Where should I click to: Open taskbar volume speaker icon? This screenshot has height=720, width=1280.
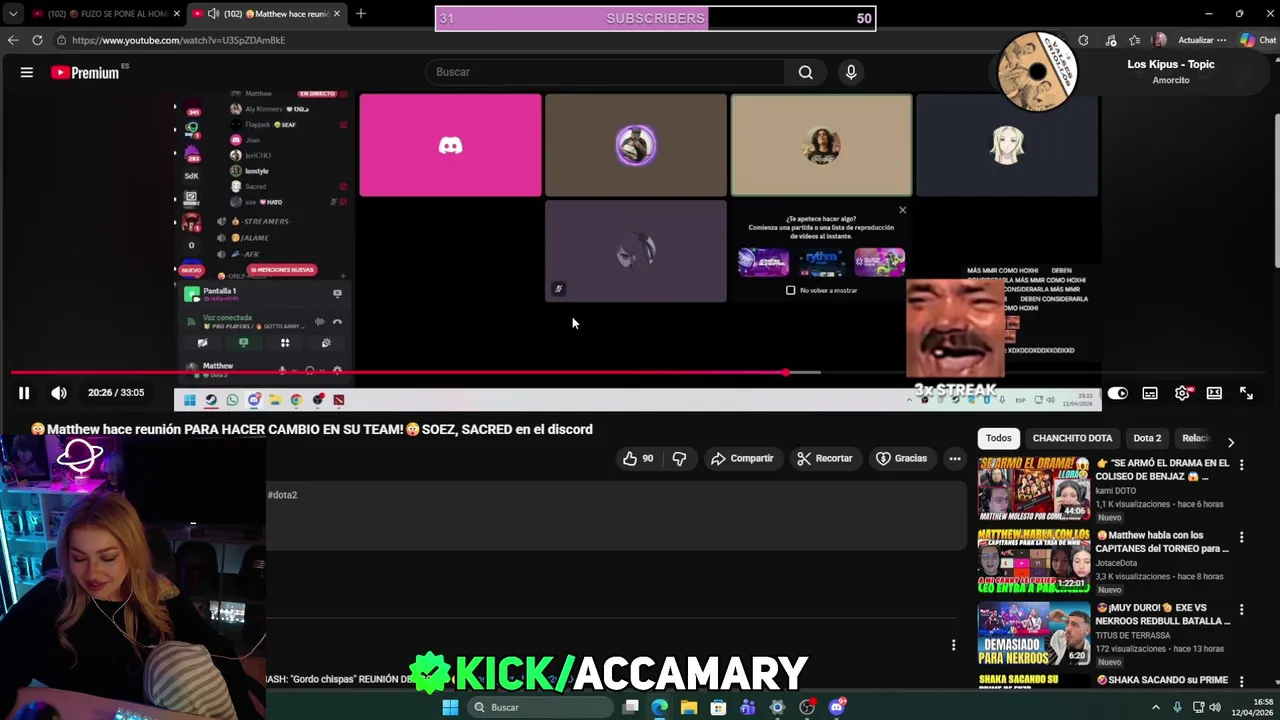pos(1215,707)
